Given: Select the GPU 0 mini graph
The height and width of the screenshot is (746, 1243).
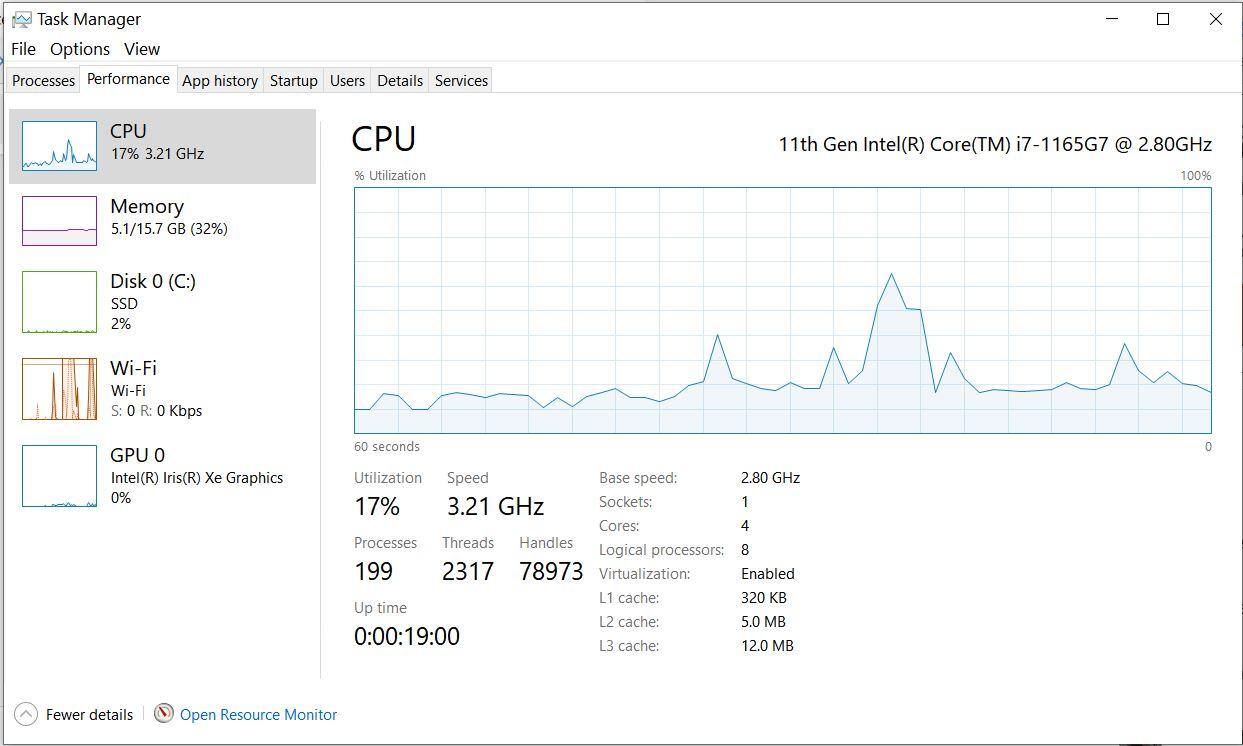Looking at the screenshot, I should [x=59, y=476].
